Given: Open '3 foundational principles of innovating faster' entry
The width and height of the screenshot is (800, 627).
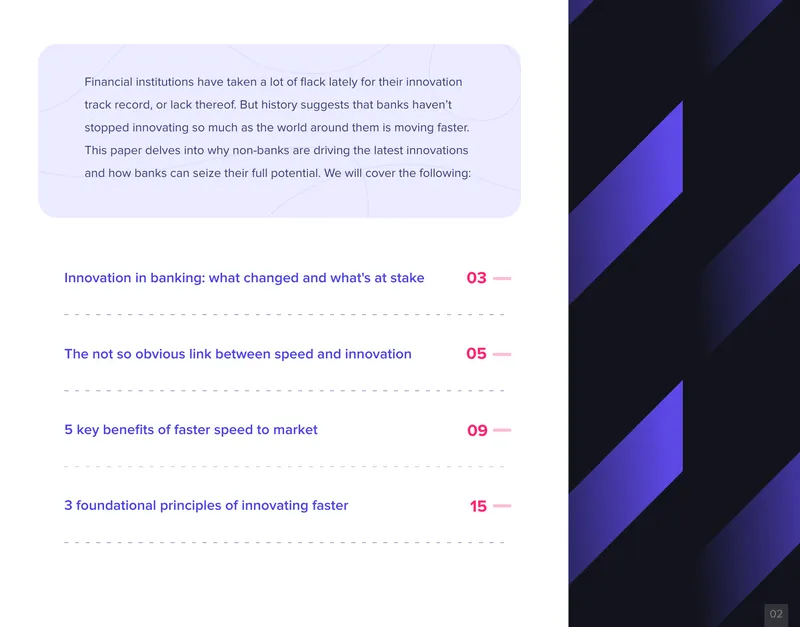Looking at the screenshot, I should tap(206, 506).
